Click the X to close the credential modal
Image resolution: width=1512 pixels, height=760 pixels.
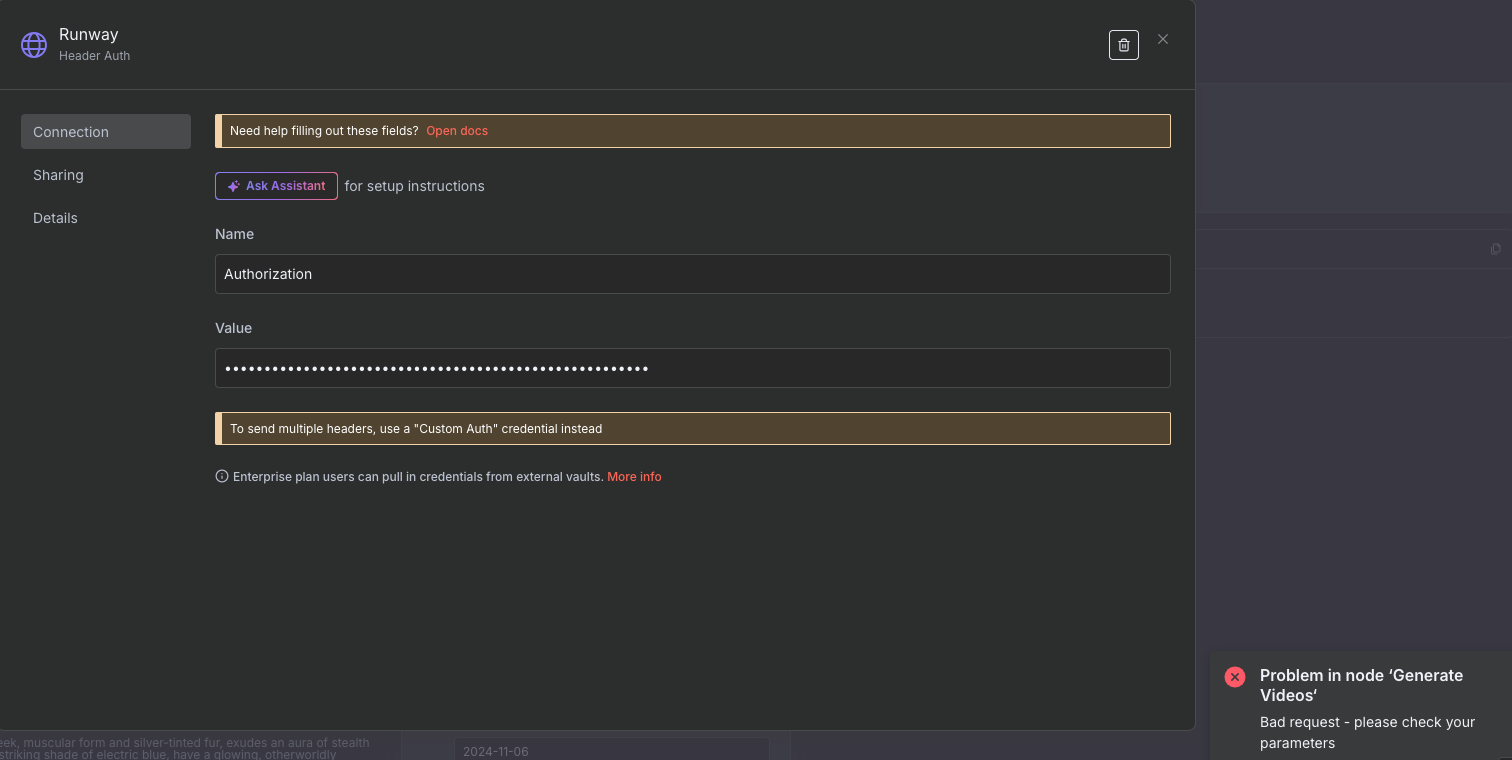(1162, 39)
